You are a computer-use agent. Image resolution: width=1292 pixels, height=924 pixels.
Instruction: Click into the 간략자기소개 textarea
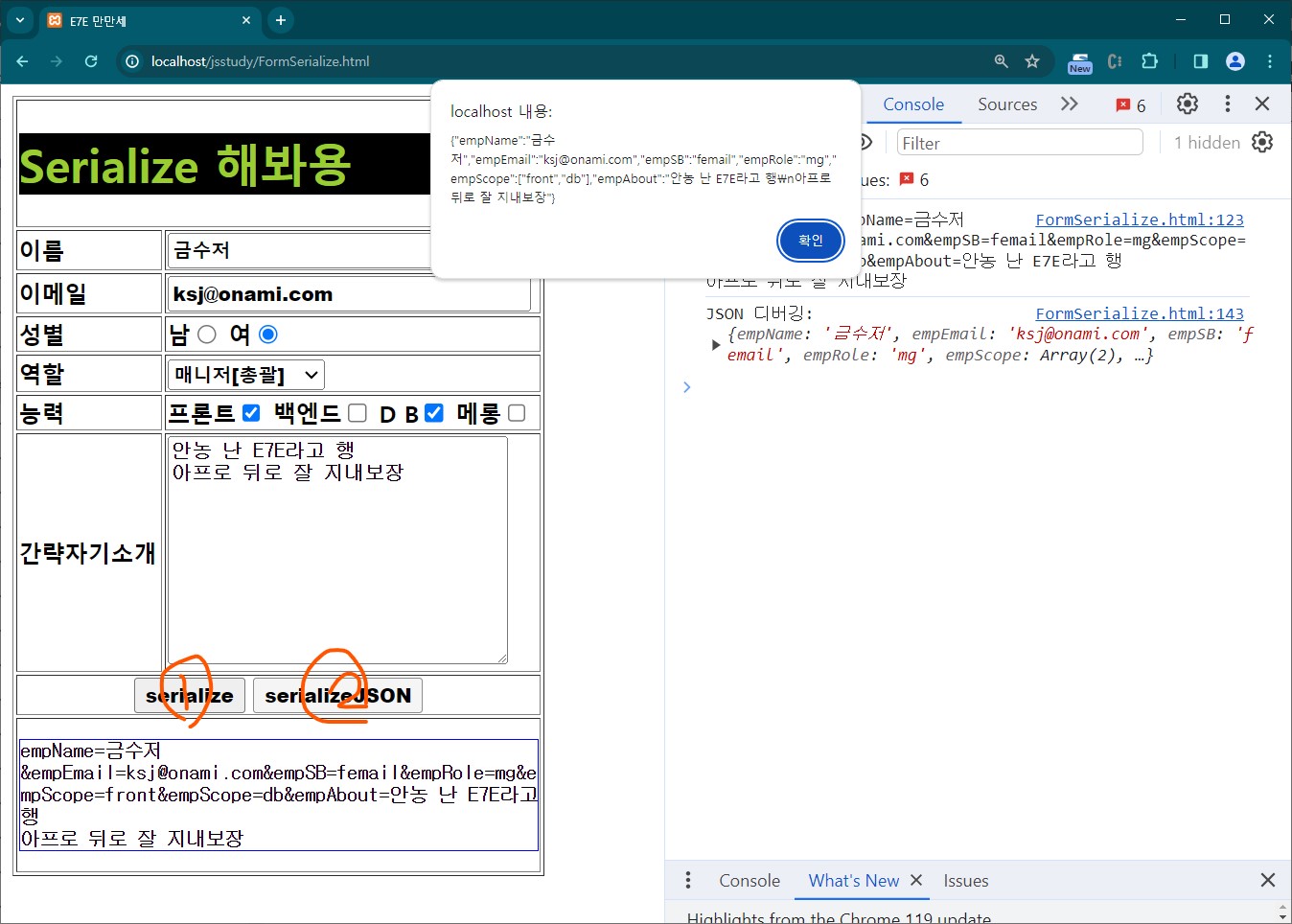337,550
